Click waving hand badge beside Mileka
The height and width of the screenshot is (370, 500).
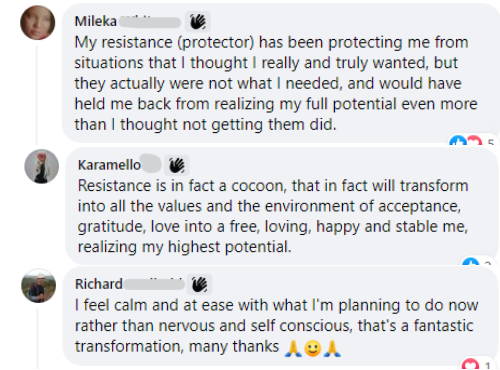(x=198, y=22)
